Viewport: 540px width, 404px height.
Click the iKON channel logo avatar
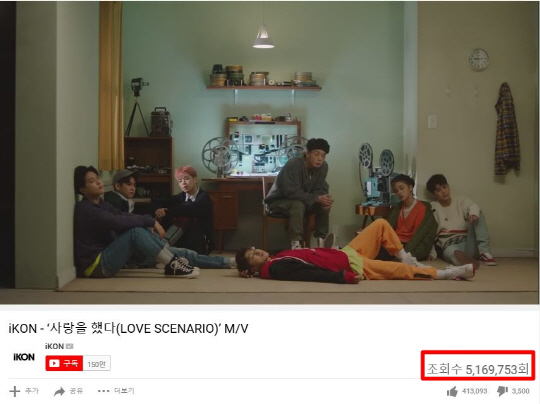click(24, 357)
